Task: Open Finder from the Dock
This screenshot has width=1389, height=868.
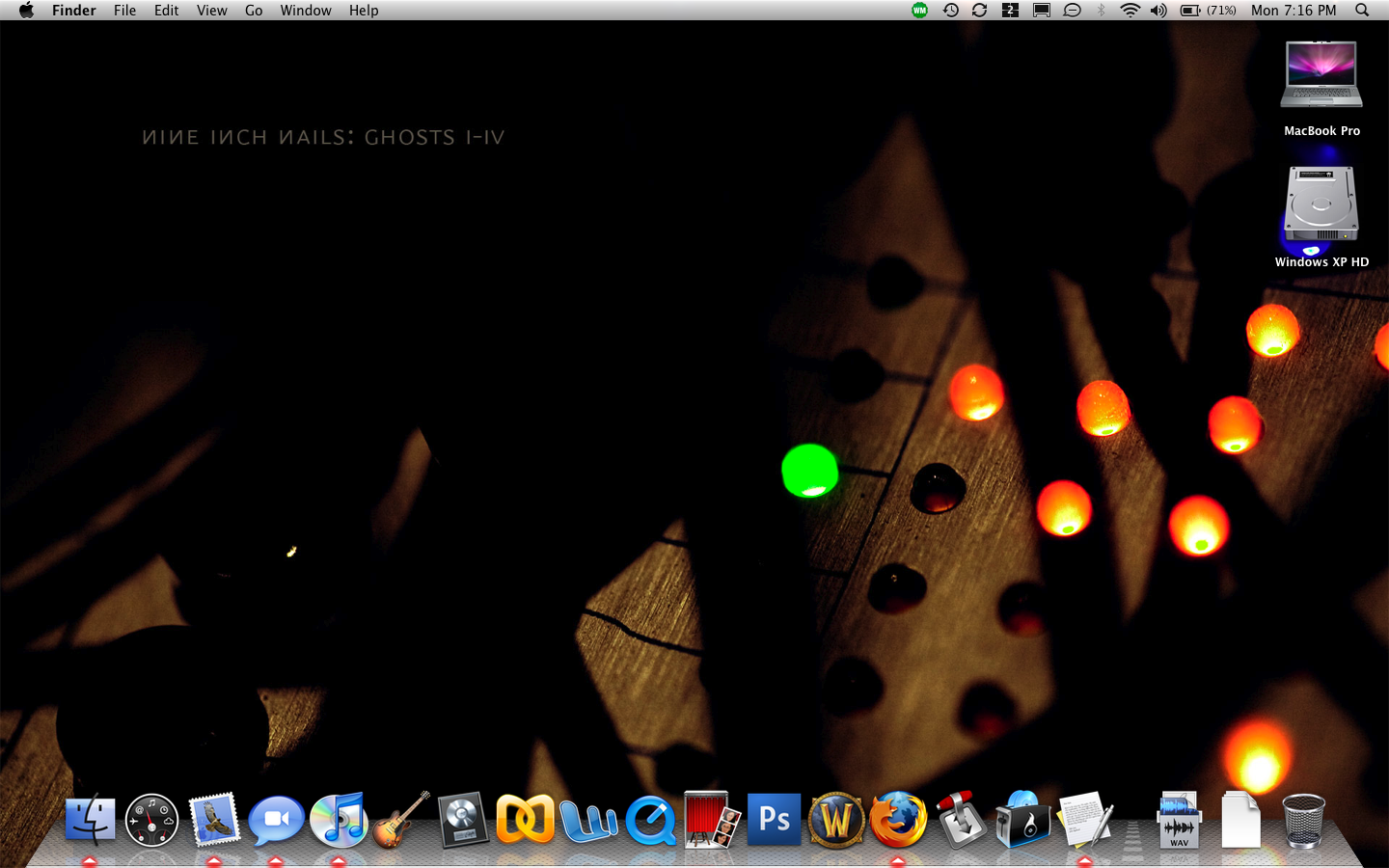Action: pyautogui.click(x=90, y=821)
